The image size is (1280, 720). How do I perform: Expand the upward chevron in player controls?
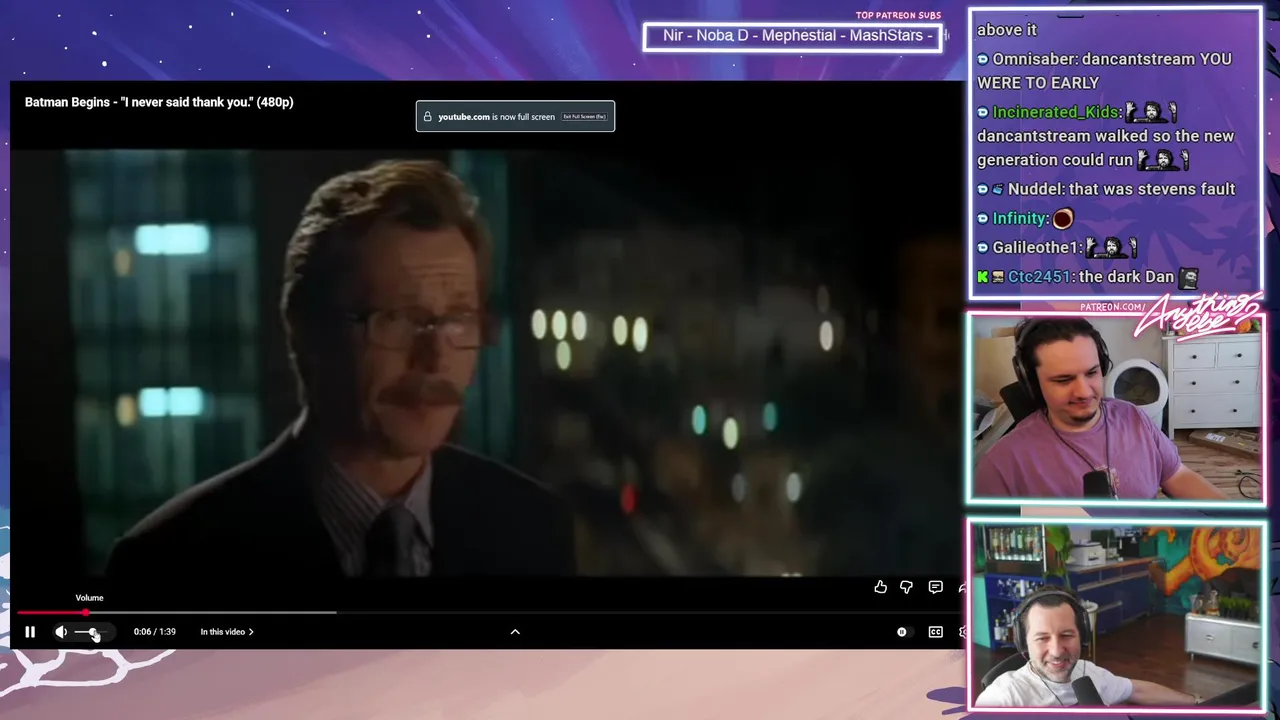pos(515,632)
